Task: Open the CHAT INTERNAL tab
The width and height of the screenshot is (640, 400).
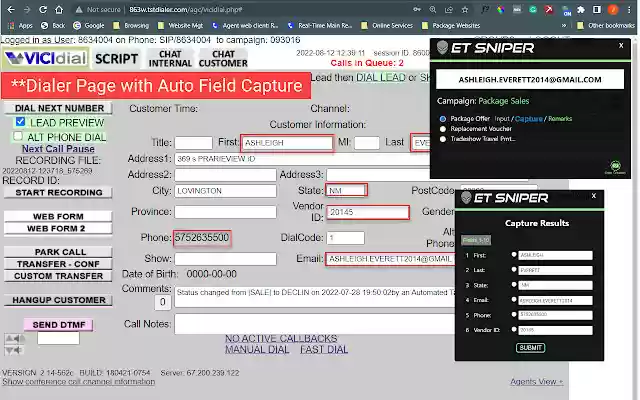Action: coord(170,59)
